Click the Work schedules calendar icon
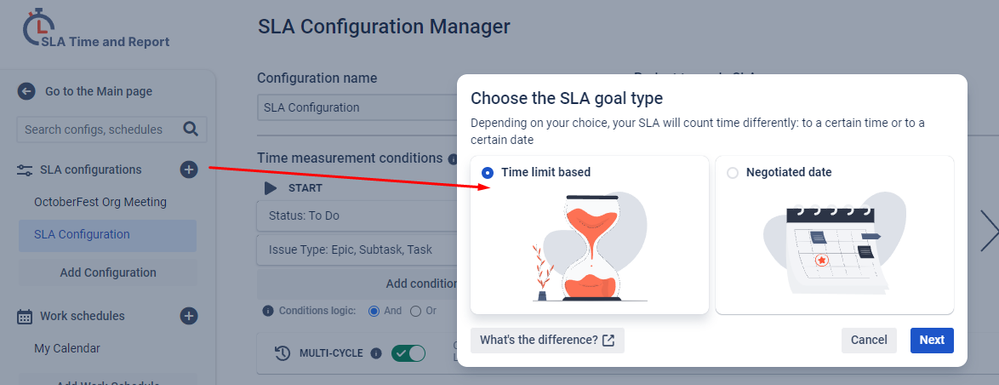The width and height of the screenshot is (999, 385). pos(25,317)
